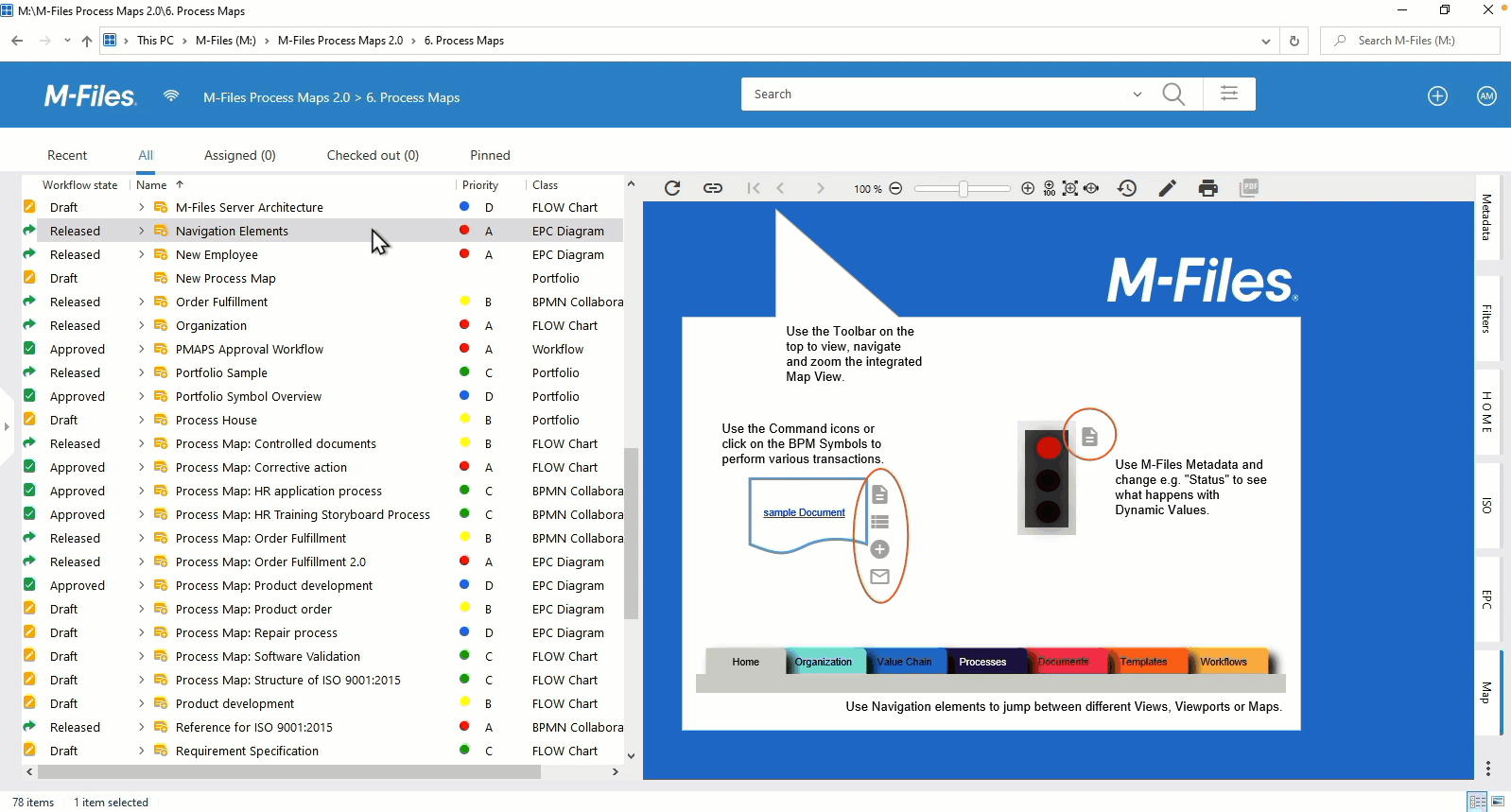Refresh the map view in preview toolbar
This screenshot has width=1511, height=812.
pos(672,188)
